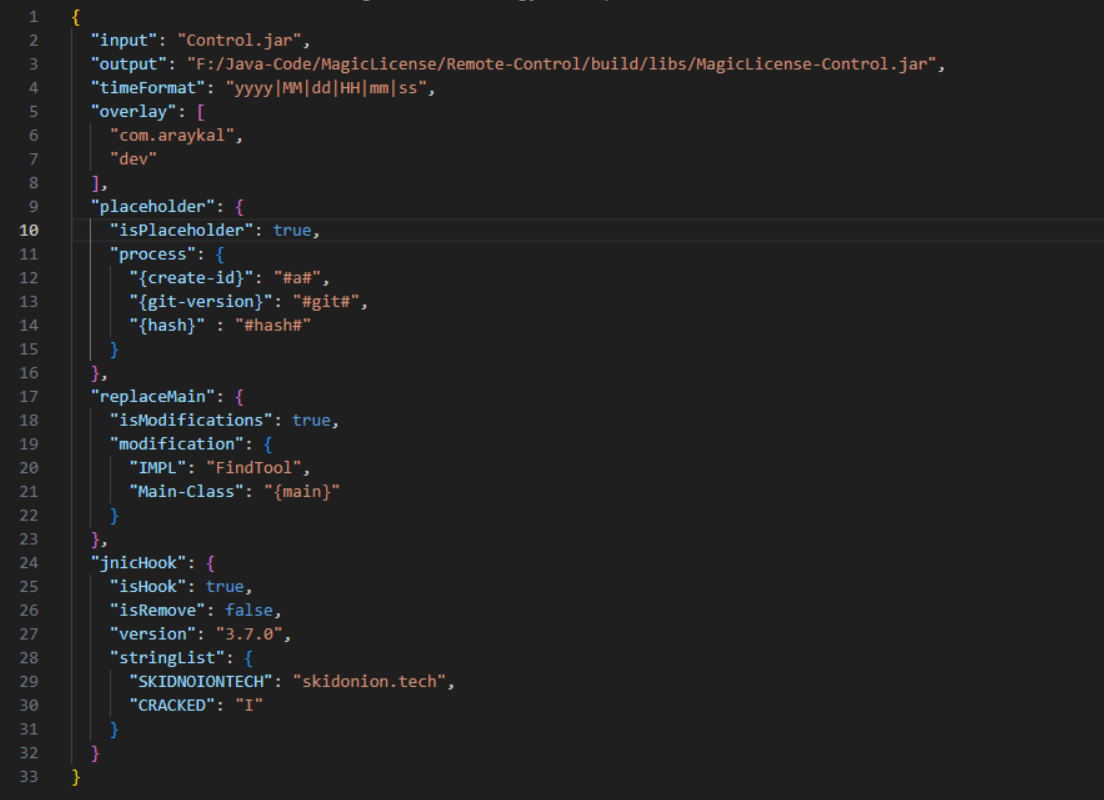Place cursor on "com.araykal" overlay entry
Screen dimensions: 1104x800
click(x=176, y=135)
